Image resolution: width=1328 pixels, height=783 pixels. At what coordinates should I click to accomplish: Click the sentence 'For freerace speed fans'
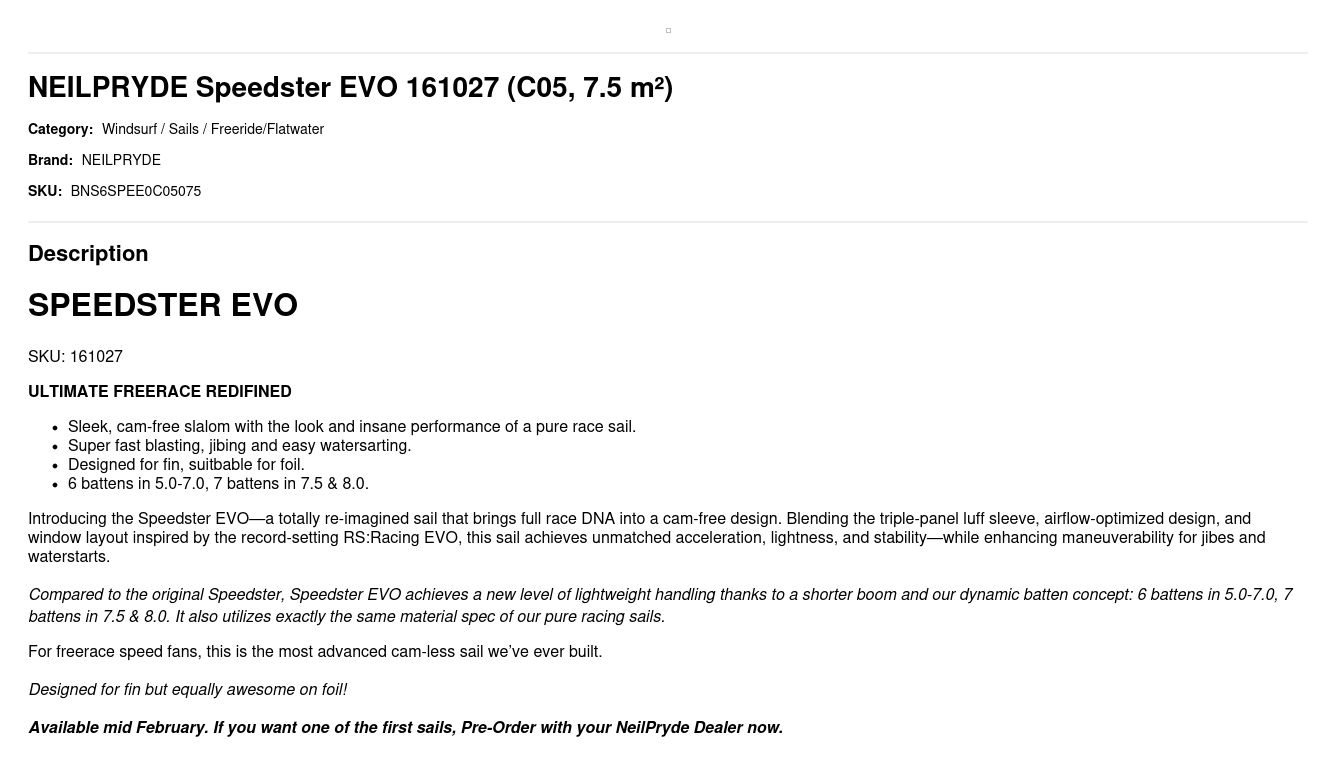pyautogui.click(x=315, y=652)
